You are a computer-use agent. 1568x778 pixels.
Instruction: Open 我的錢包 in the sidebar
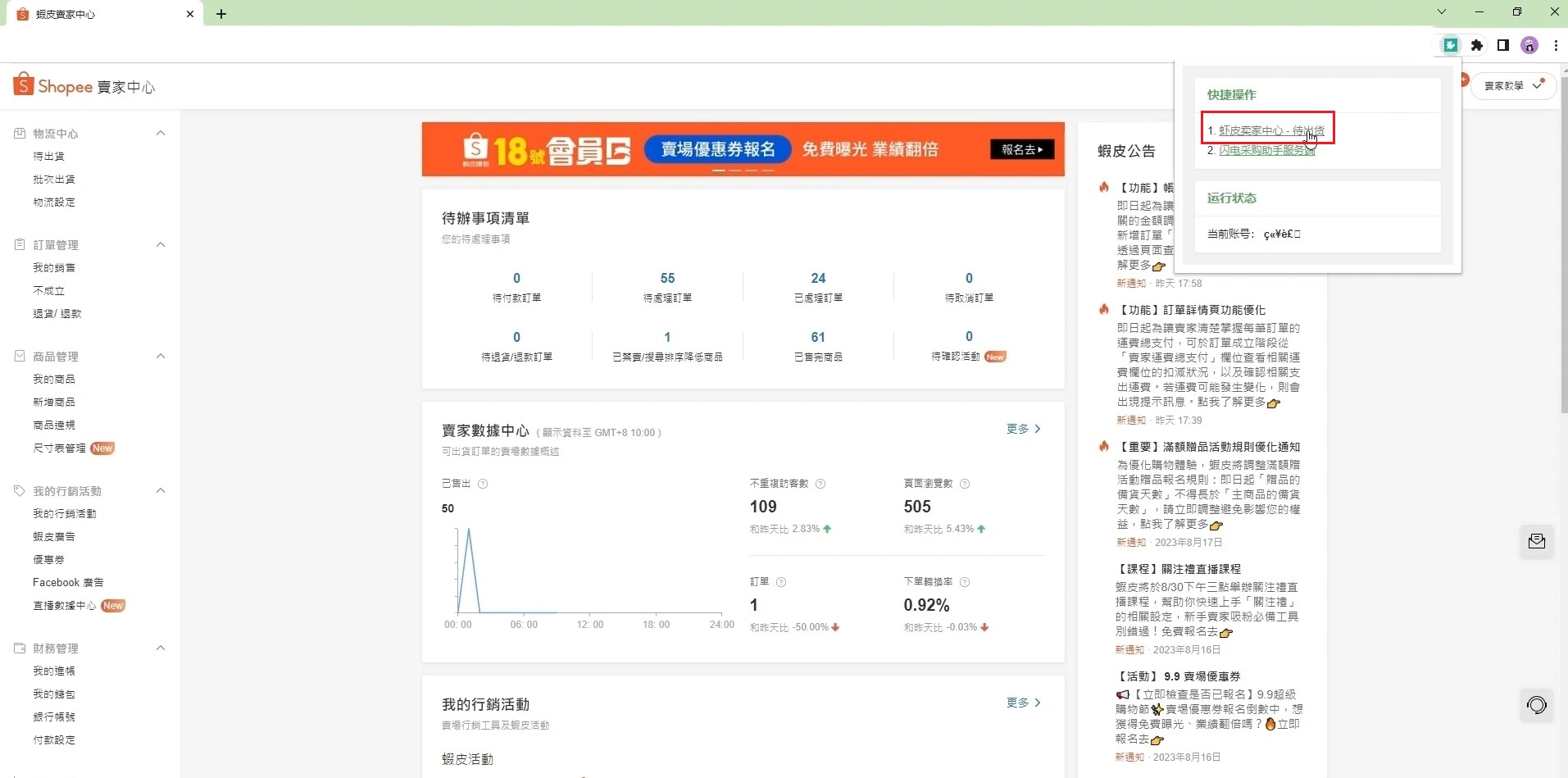(54, 694)
